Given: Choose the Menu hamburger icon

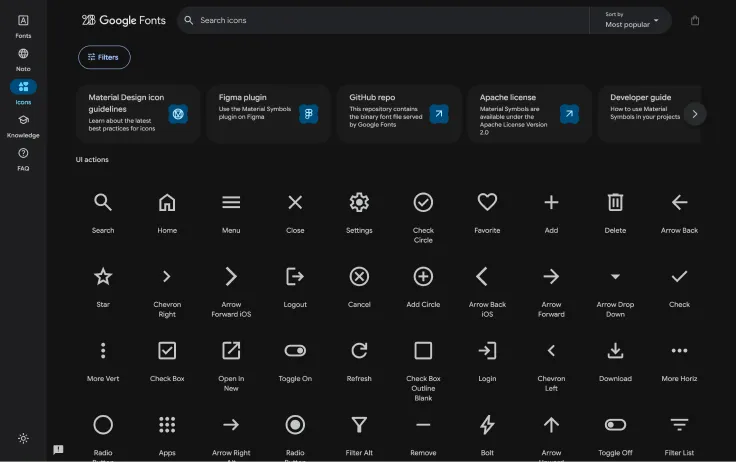Looking at the screenshot, I should pyautogui.click(x=231, y=202).
